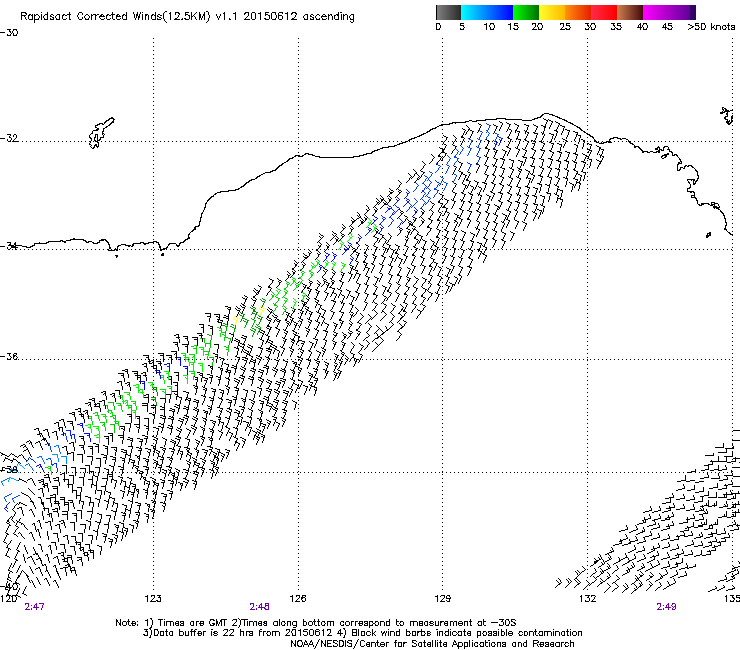740x650 pixels.
Task: Click longitude label '123' on bottom axis
Action: (x=153, y=599)
